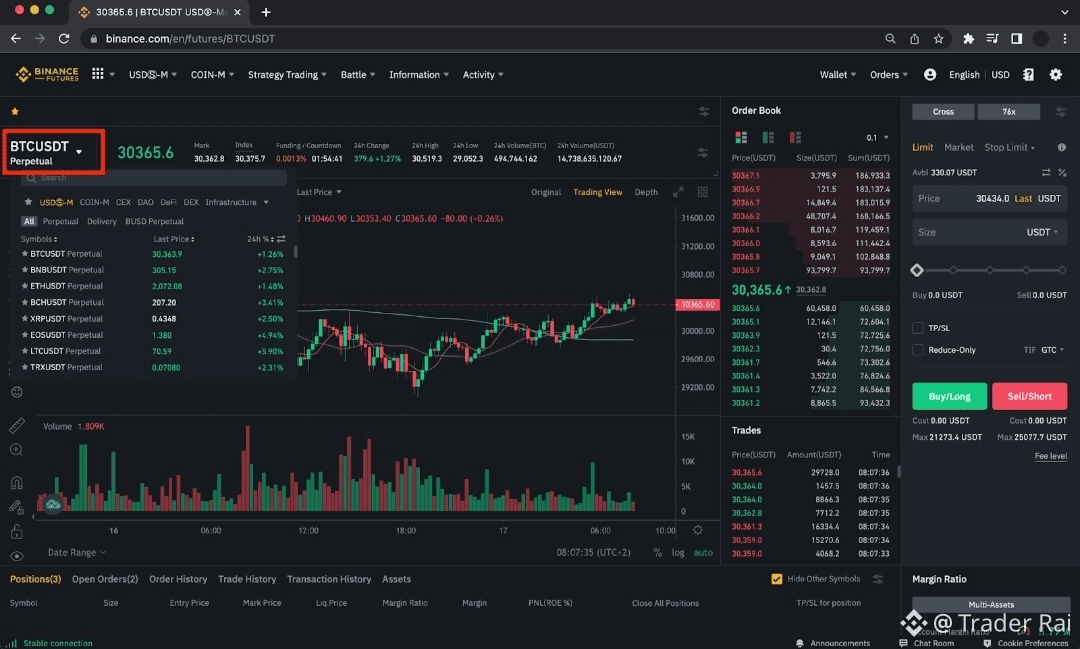
Task: Toggle percent scale on chart
Action: coord(657,553)
